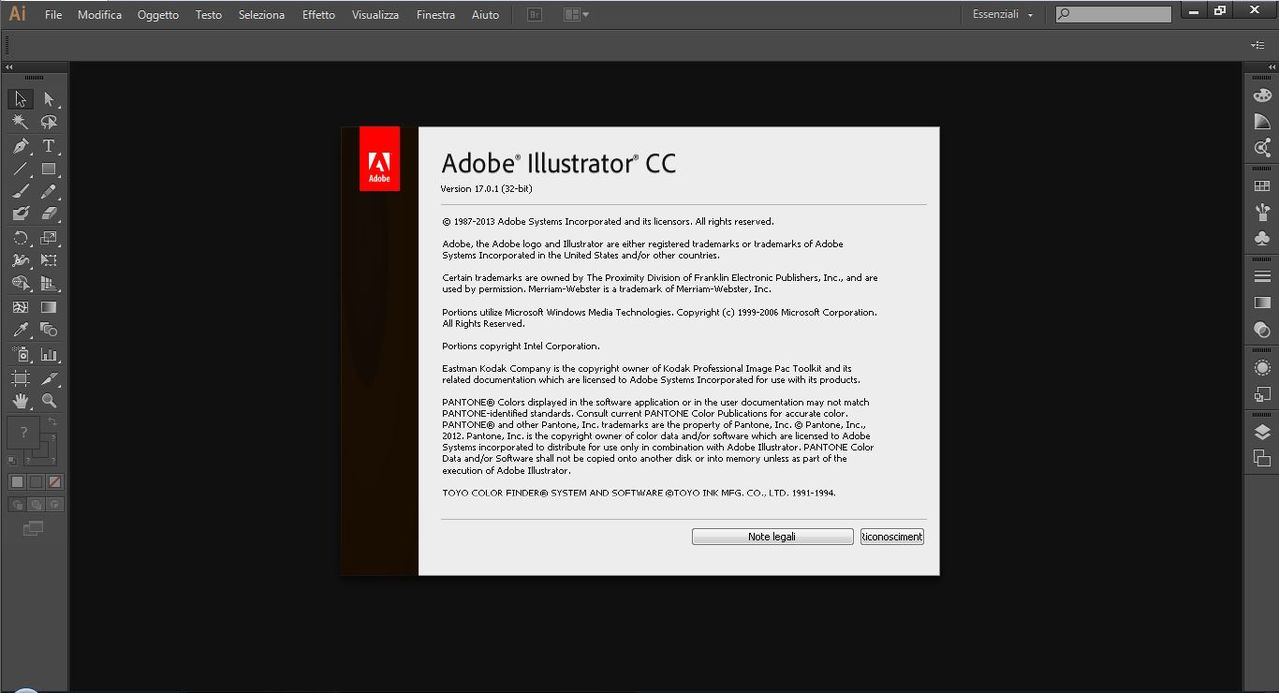
Task: Open the Artboards panel icon
Action: [x=1262, y=458]
